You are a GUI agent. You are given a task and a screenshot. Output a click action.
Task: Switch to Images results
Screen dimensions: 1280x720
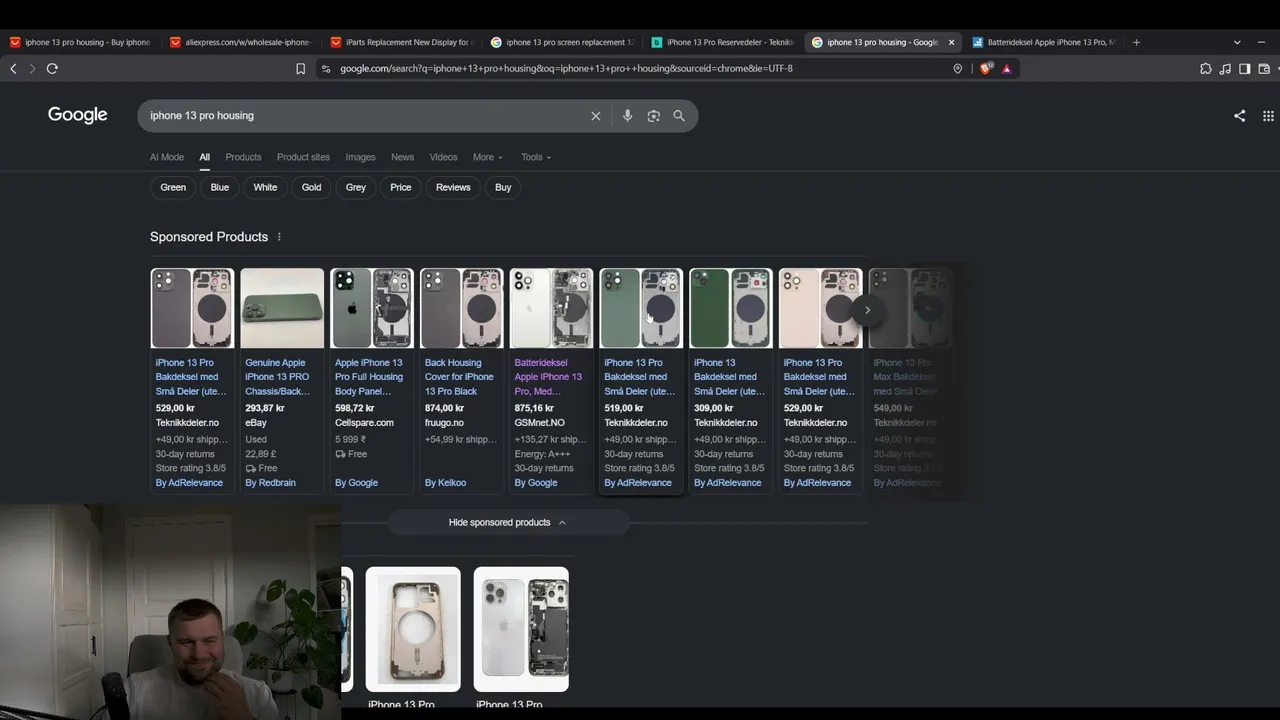pyautogui.click(x=360, y=157)
